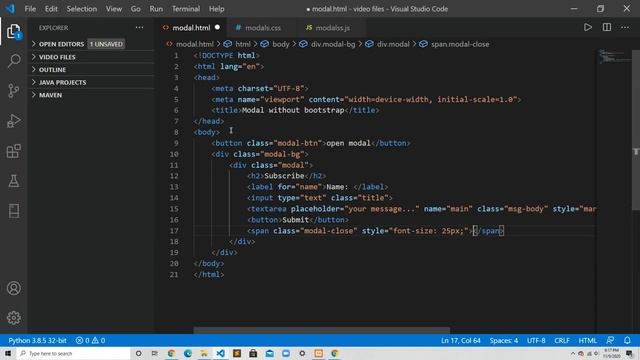Click line number 12 in gutter

coord(174,176)
